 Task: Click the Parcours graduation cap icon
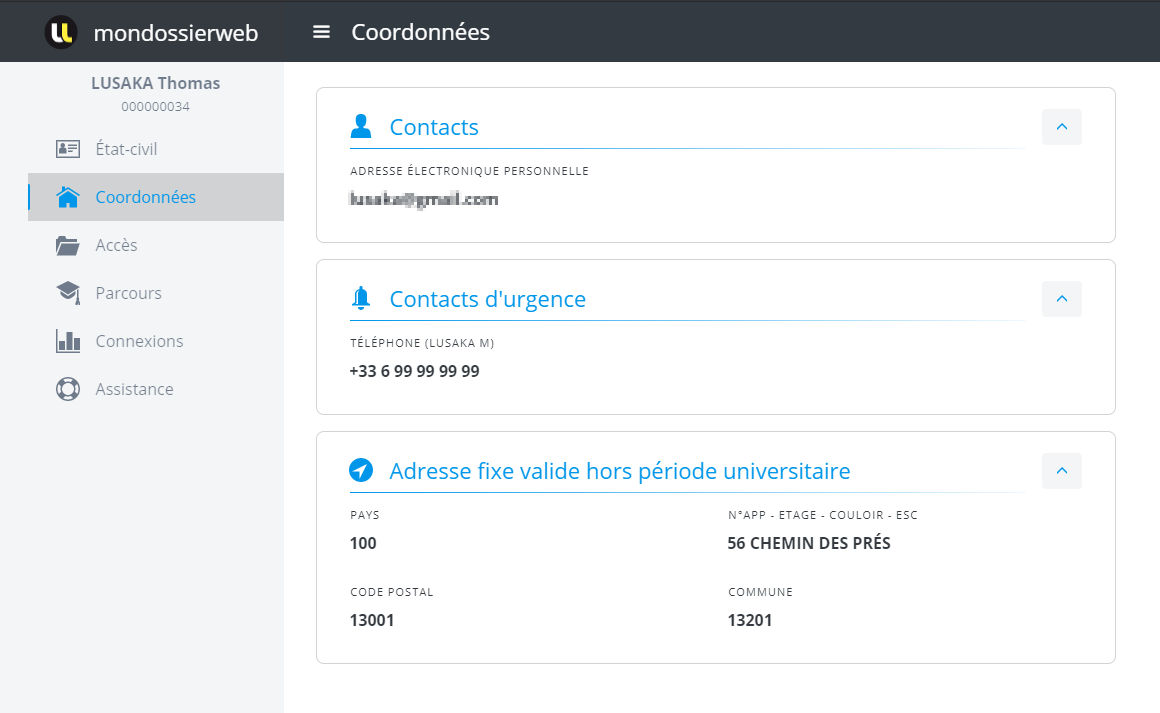[x=68, y=293]
